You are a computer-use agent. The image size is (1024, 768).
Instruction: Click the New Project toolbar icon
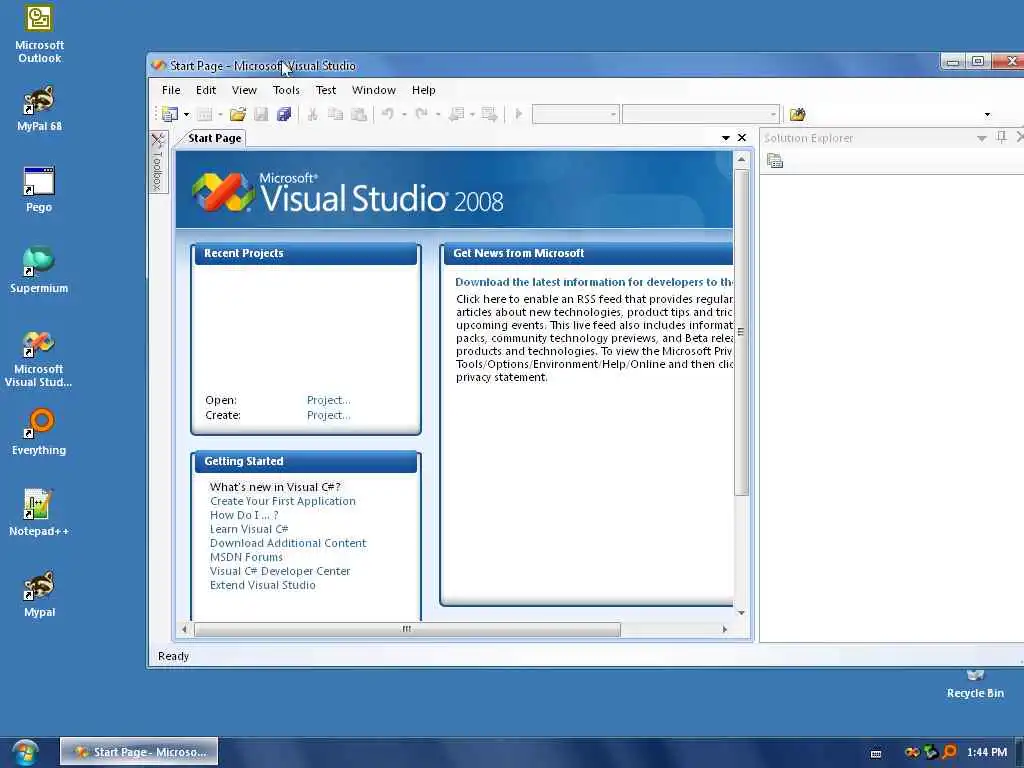pyautogui.click(x=170, y=114)
